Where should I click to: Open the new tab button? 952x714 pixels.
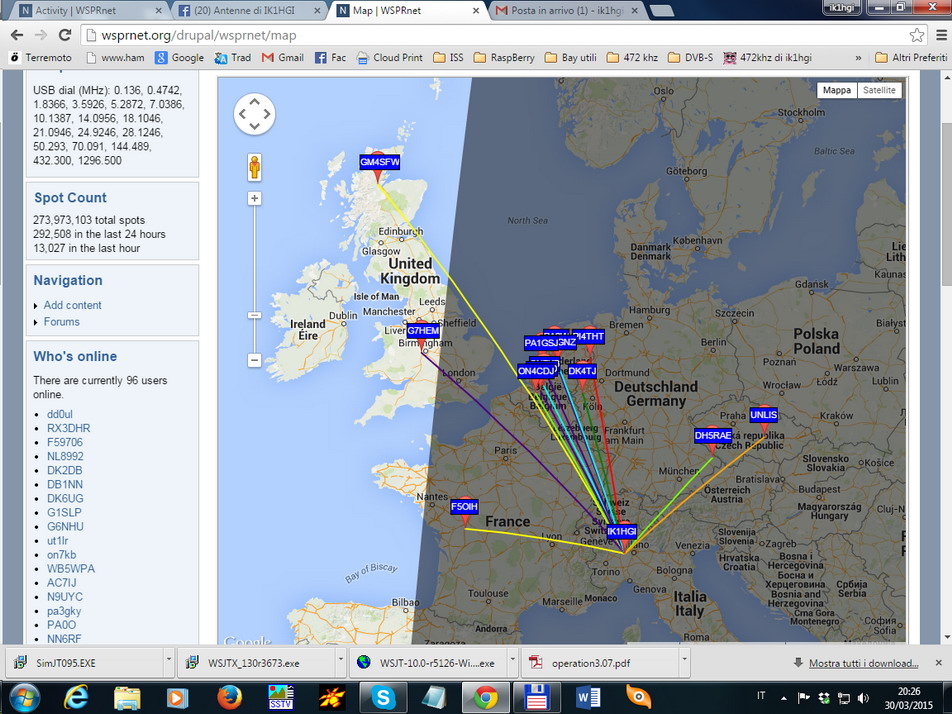pyautogui.click(x=661, y=10)
